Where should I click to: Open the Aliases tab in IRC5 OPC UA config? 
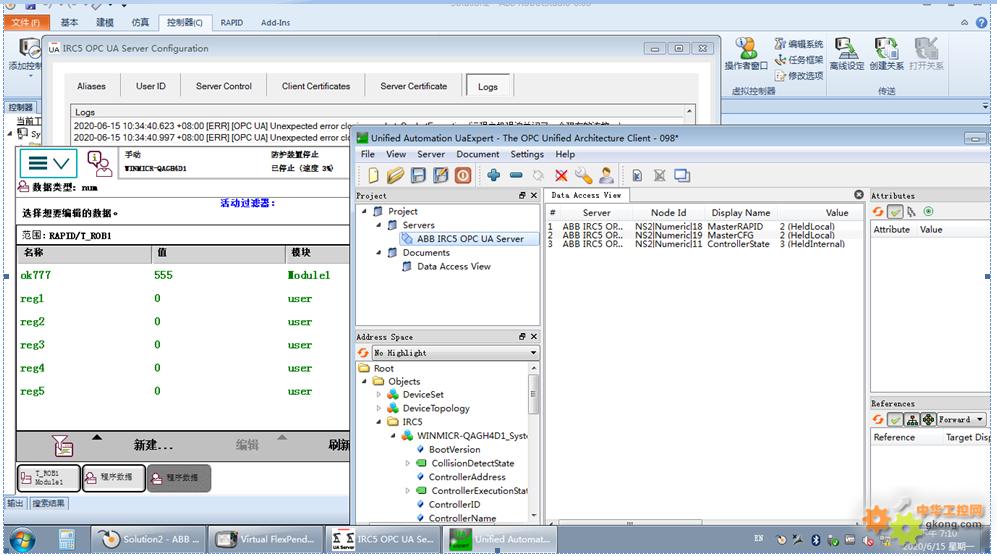tap(92, 86)
